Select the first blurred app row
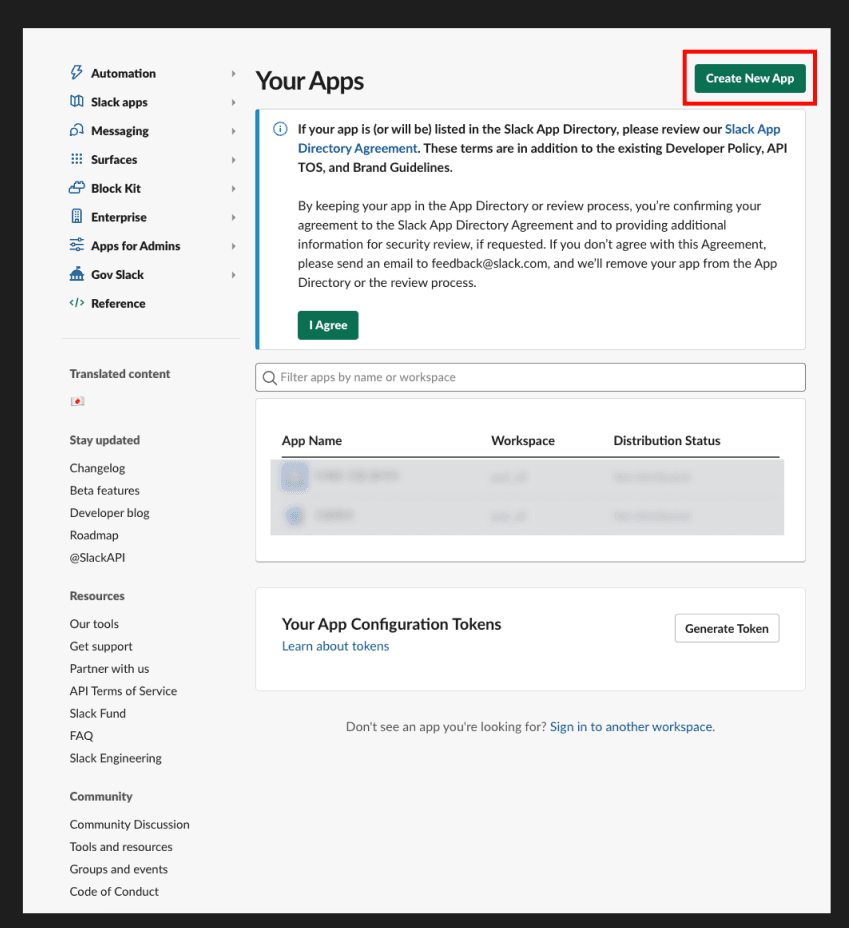 tap(527, 476)
